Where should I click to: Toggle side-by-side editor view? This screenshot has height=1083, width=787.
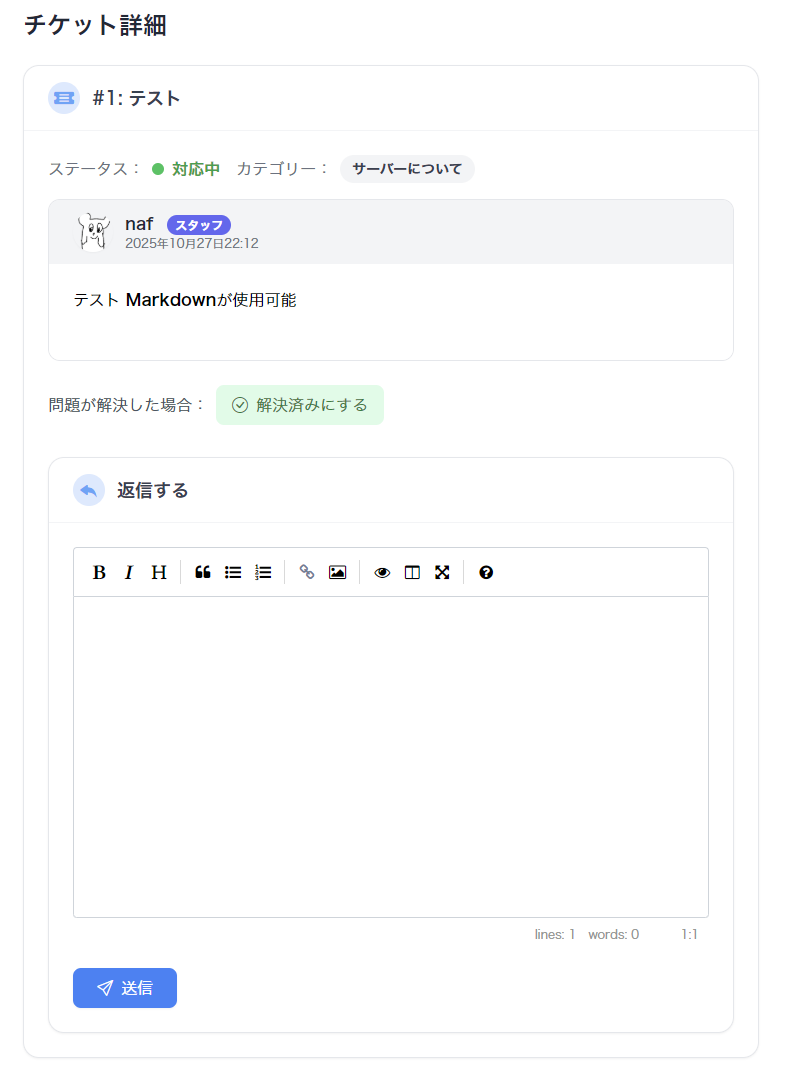[x=412, y=572]
